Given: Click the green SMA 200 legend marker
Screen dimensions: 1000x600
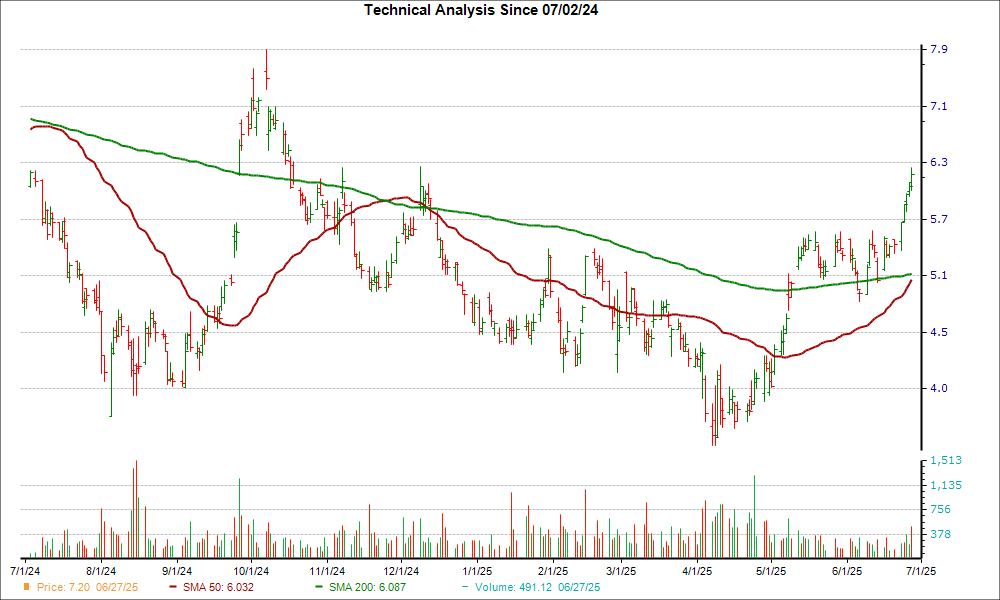Looking at the screenshot, I should [319, 587].
